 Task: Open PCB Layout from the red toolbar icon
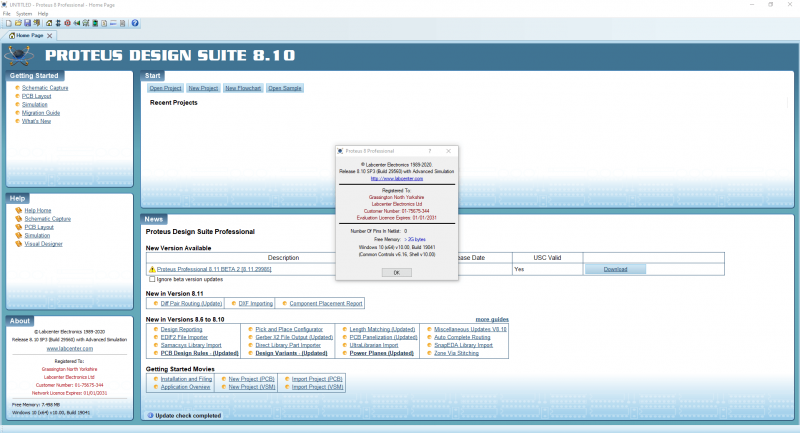[67, 23]
